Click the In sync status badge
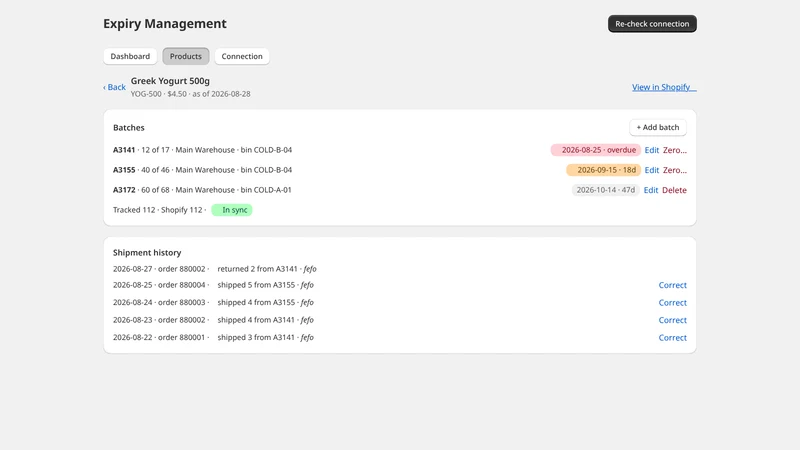Screen dimensions: 800x450 coord(232,210)
